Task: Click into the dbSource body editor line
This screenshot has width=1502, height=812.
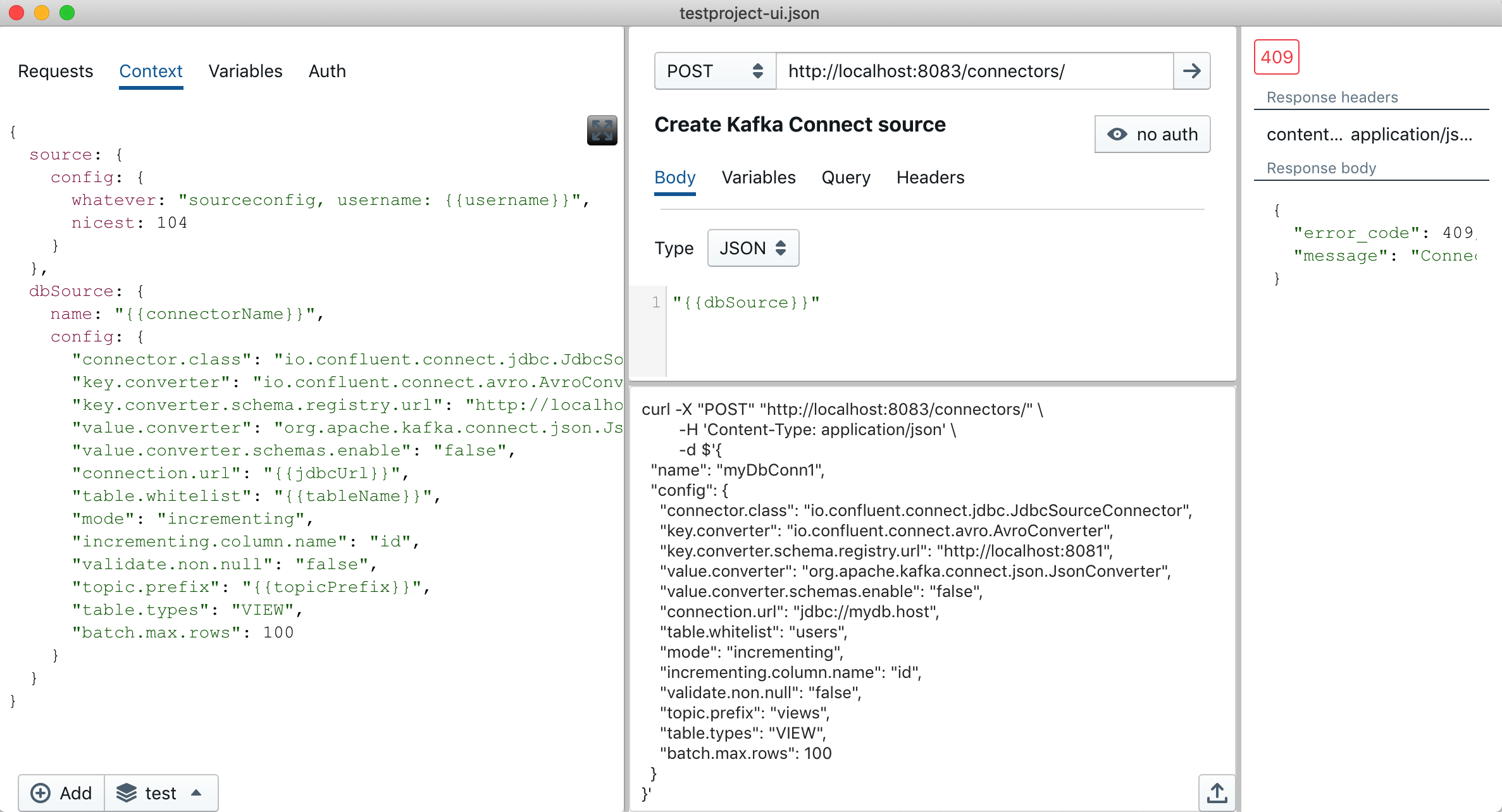Action: (x=747, y=303)
